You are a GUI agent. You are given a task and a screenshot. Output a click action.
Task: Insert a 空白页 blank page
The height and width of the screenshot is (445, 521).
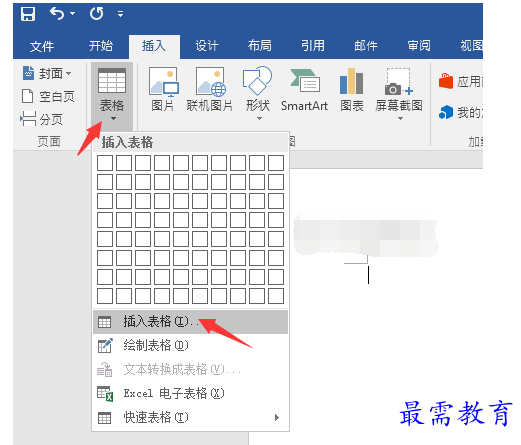click(x=48, y=97)
